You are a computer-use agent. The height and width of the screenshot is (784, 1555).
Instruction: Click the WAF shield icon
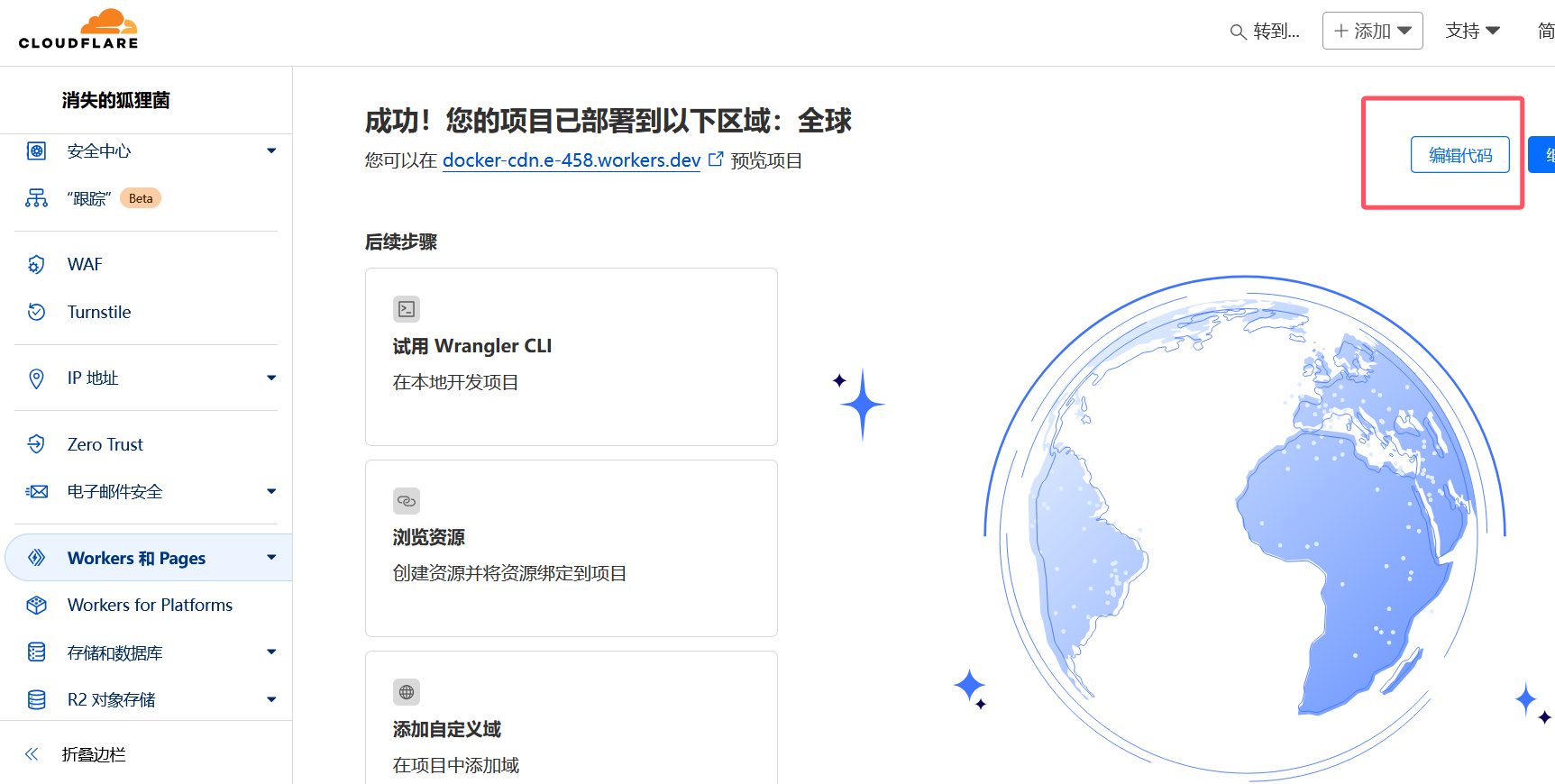point(36,264)
